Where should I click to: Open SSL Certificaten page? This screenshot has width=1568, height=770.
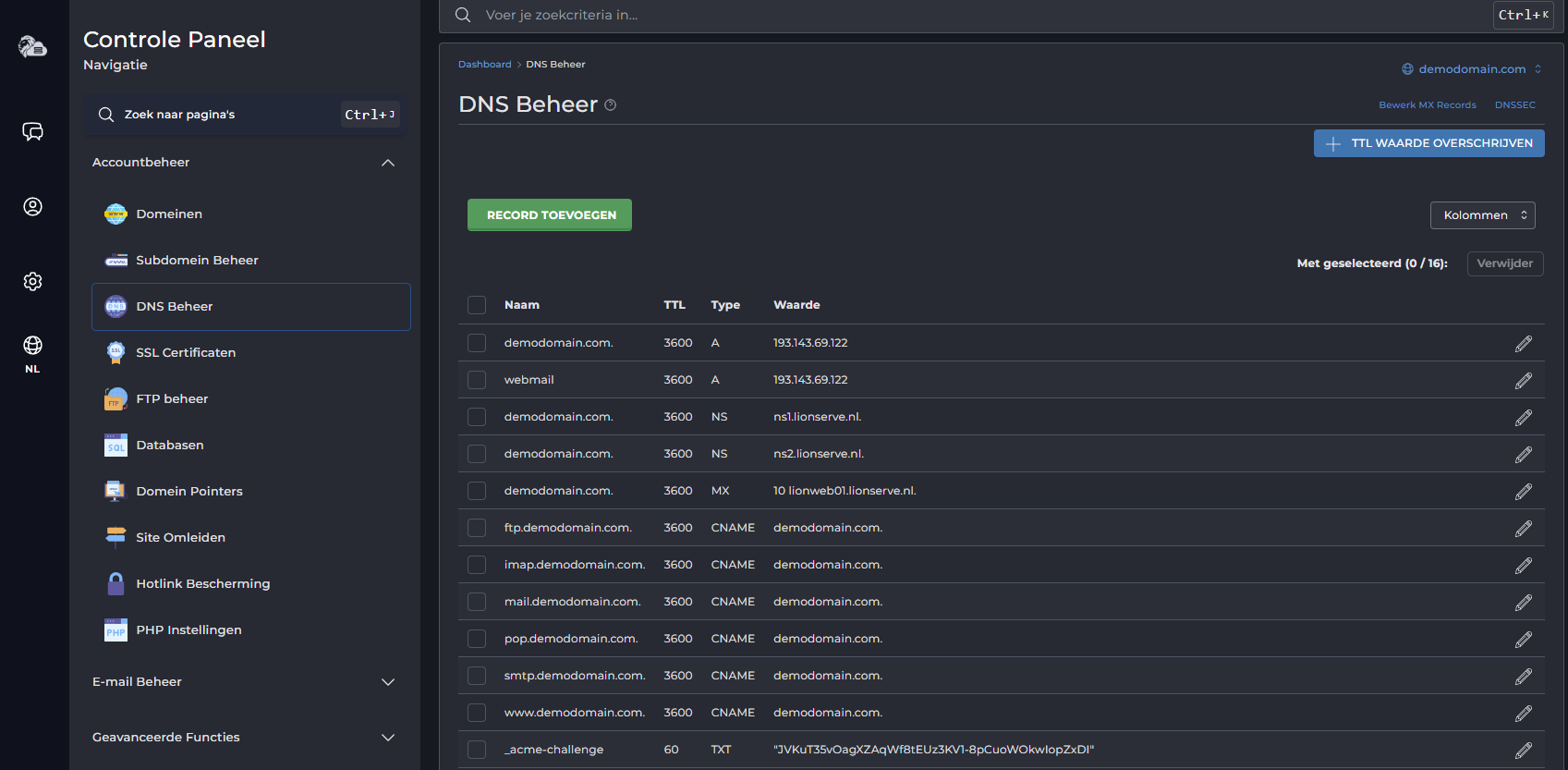(x=251, y=353)
